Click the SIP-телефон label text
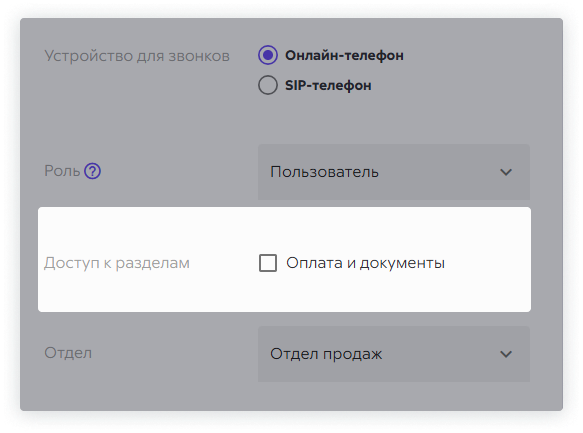Image resolution: width=583 pixels, height=433 pixels. [x=328, y=85]
